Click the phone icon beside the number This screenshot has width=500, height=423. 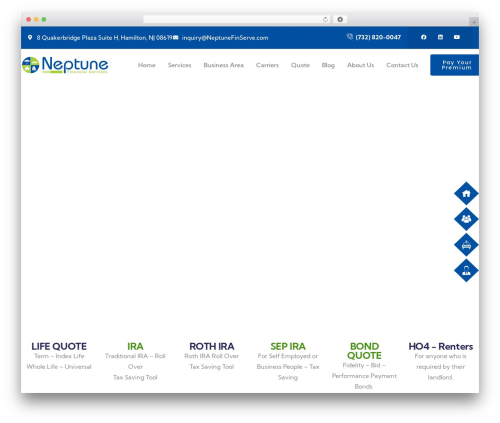pos(349,37)
